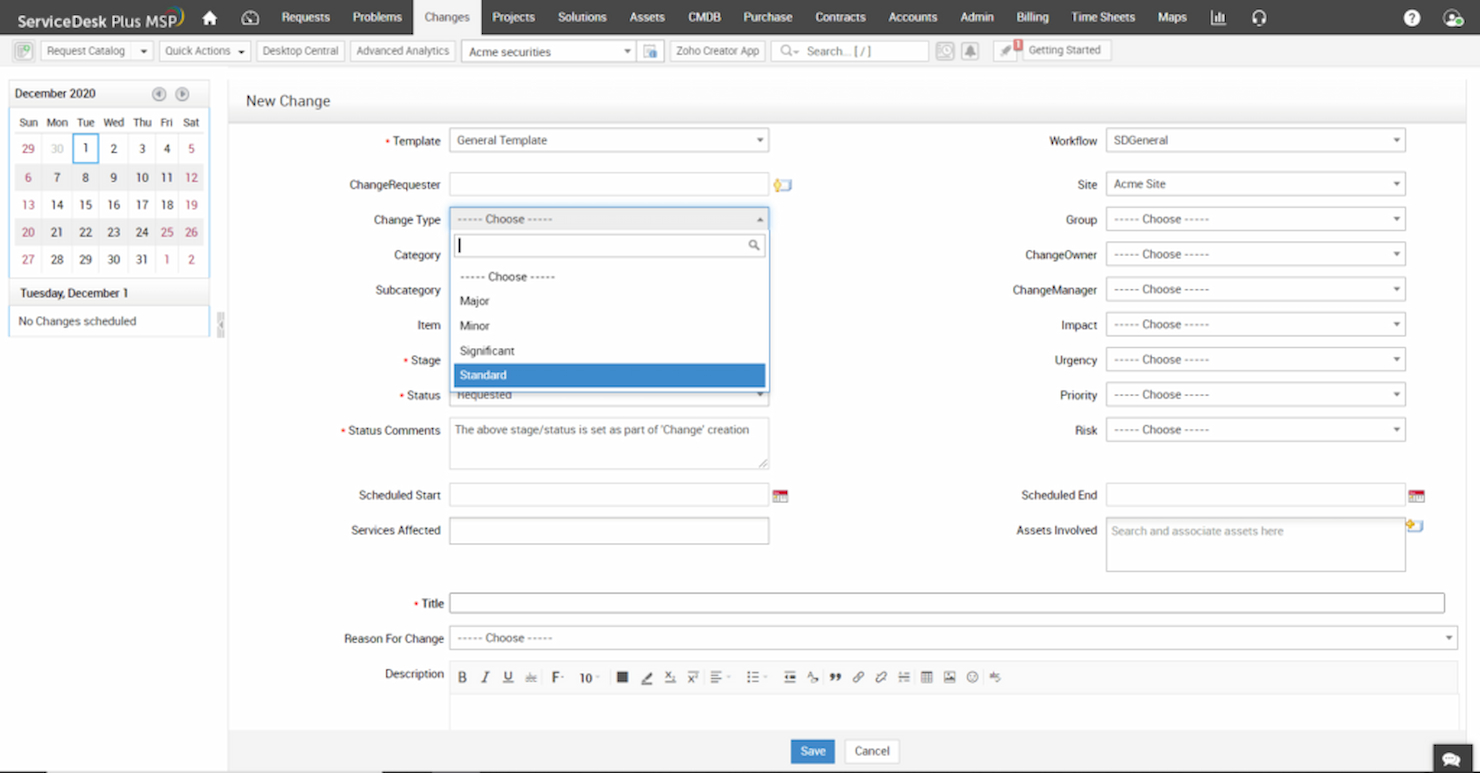The image size is (1480, 773).
Task: Switch to the Problems tab
Action: pos(377,17)
